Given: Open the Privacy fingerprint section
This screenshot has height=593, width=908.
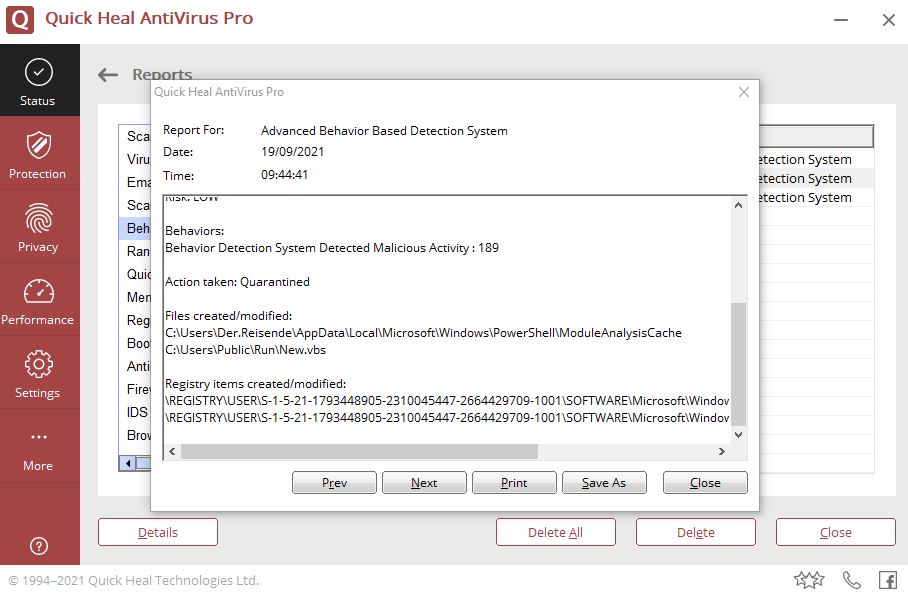Looking at the screenshot, I should coord(39,226).
